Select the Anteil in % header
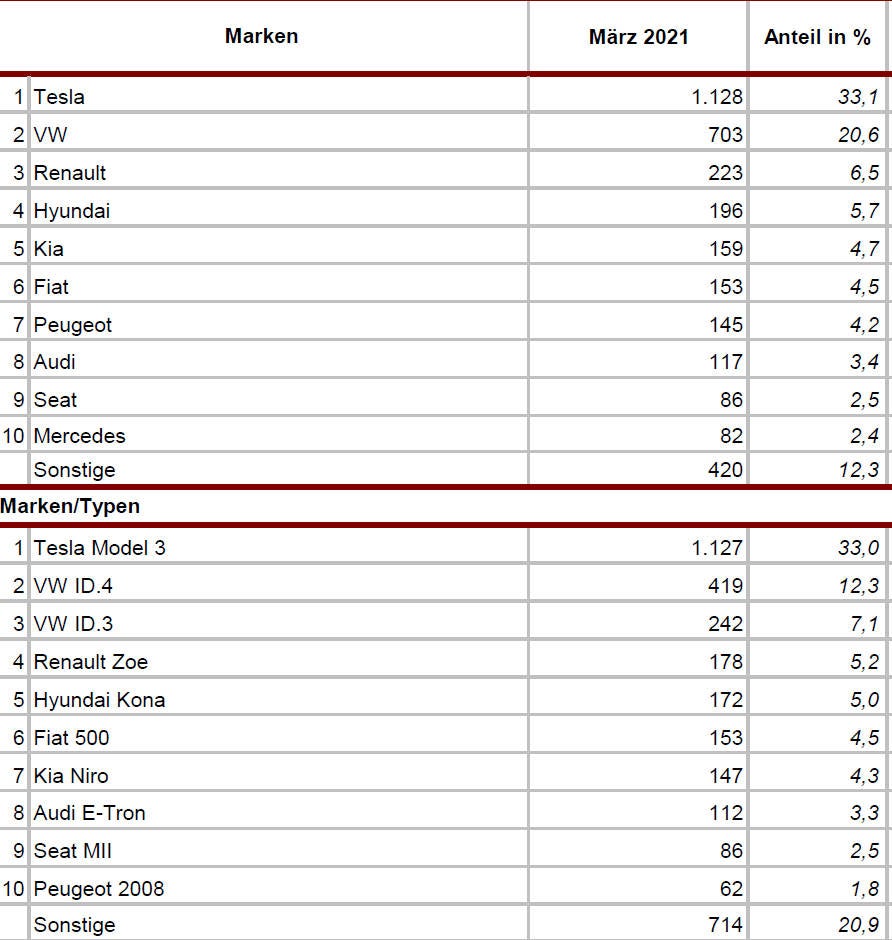This screenshot has height=940, width=892. [817, 38]
